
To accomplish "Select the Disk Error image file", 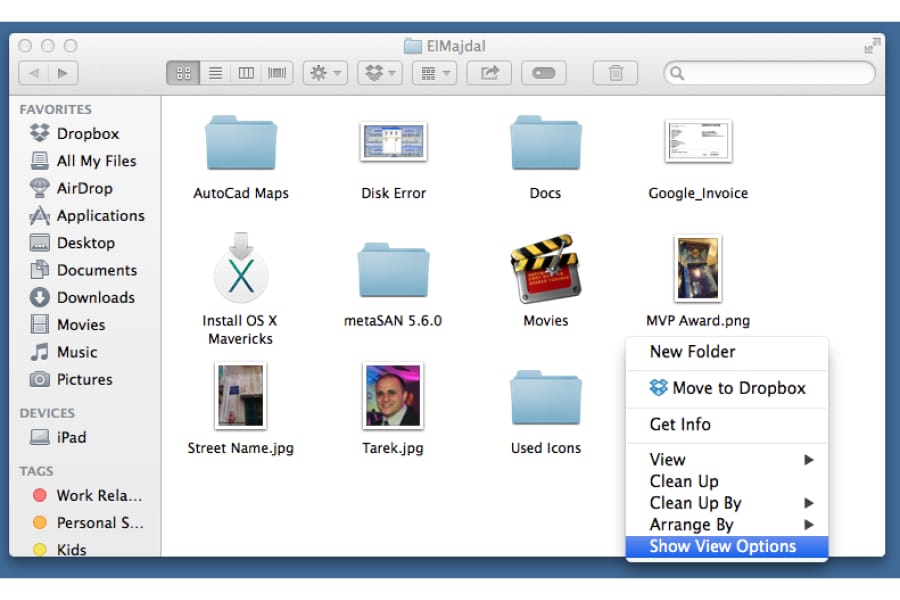I will pyautogui.click(x=394, y=158).
